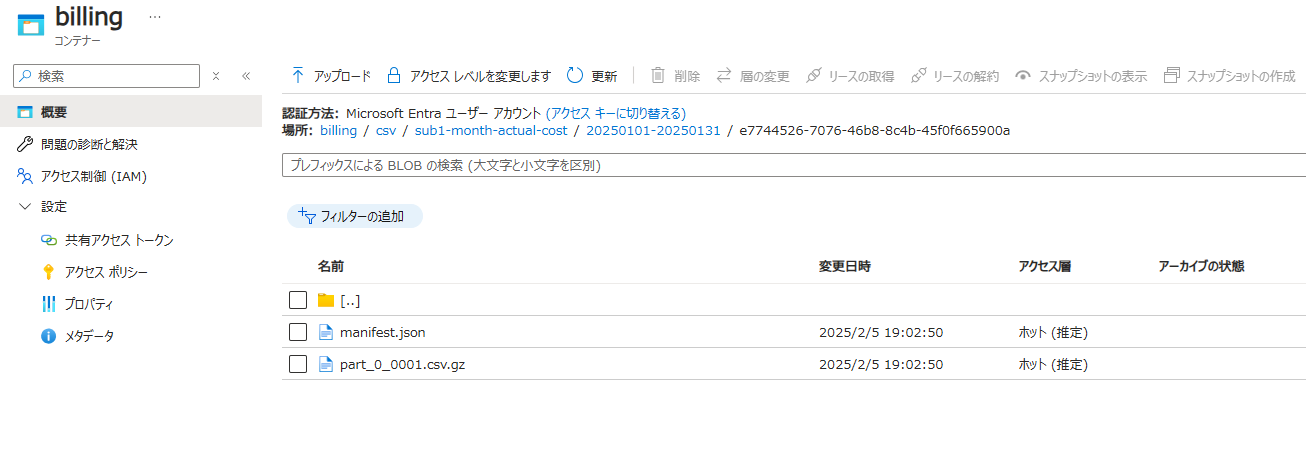Check the box for the [..] folder row
The width and height of the screenshot is (1306, 453).
point(297,300)
